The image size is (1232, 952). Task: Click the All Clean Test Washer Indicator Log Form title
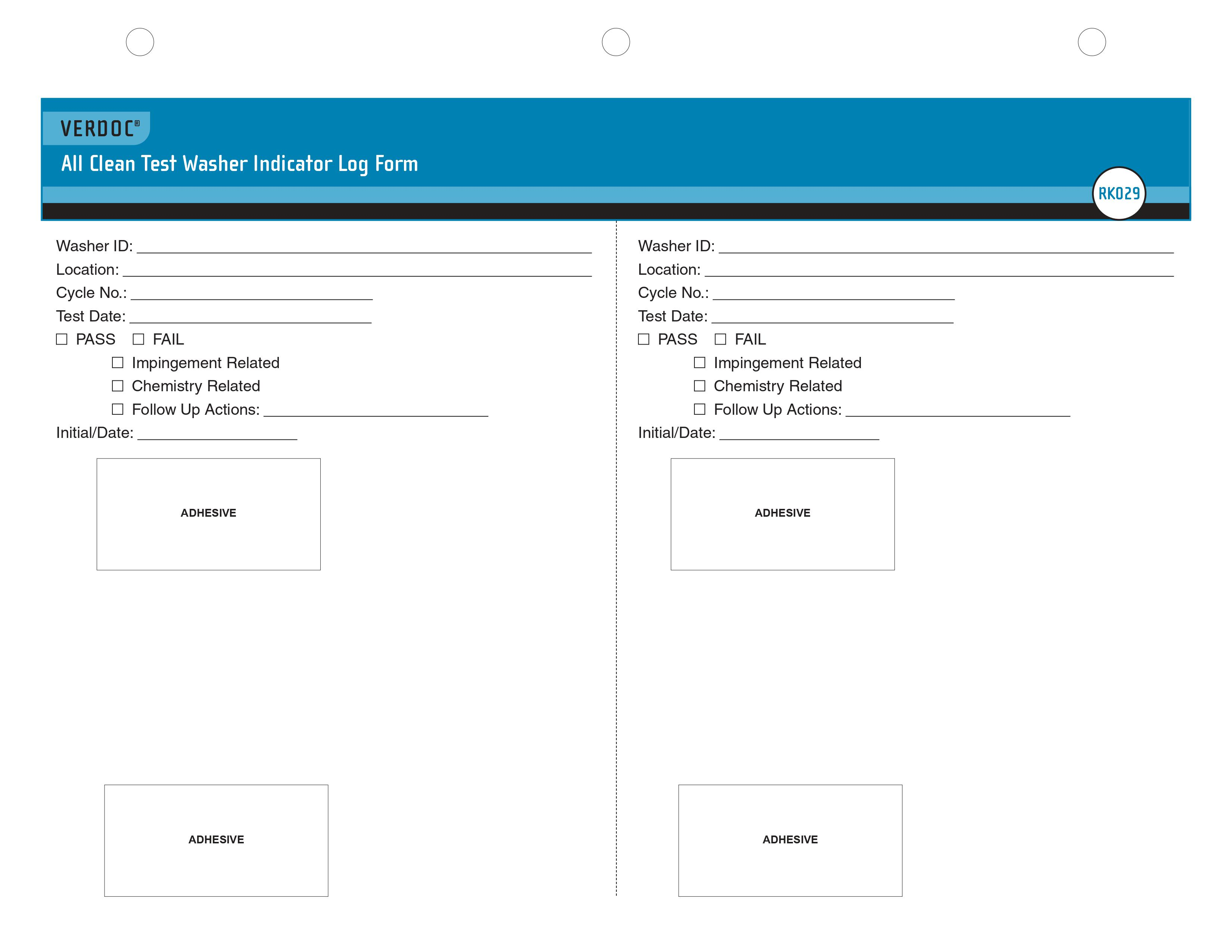pos(239,164)
